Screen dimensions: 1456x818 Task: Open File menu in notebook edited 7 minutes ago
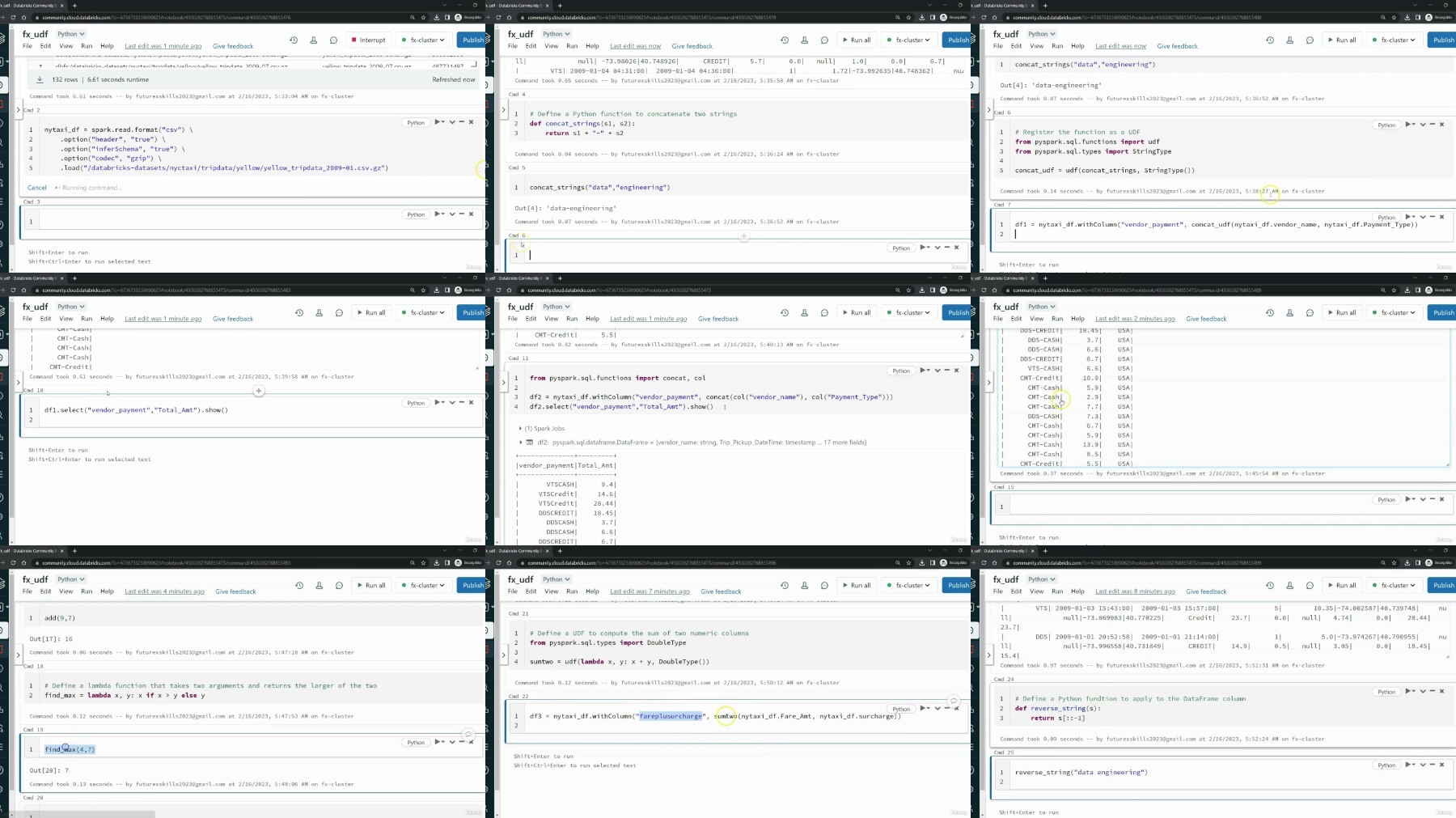click(513, 591)
